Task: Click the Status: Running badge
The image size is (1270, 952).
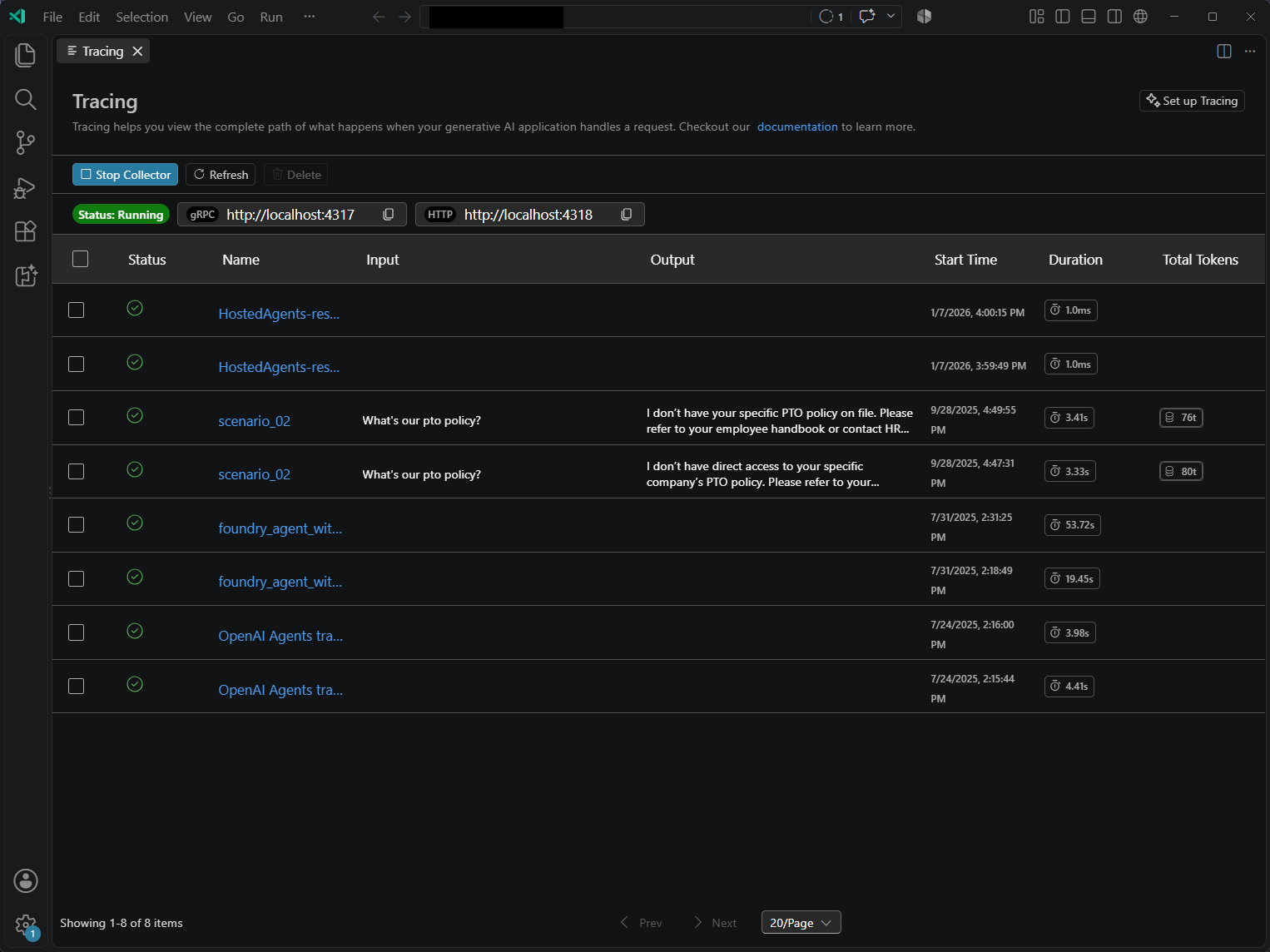Action: pyautogui.click(x=121, y=215)
